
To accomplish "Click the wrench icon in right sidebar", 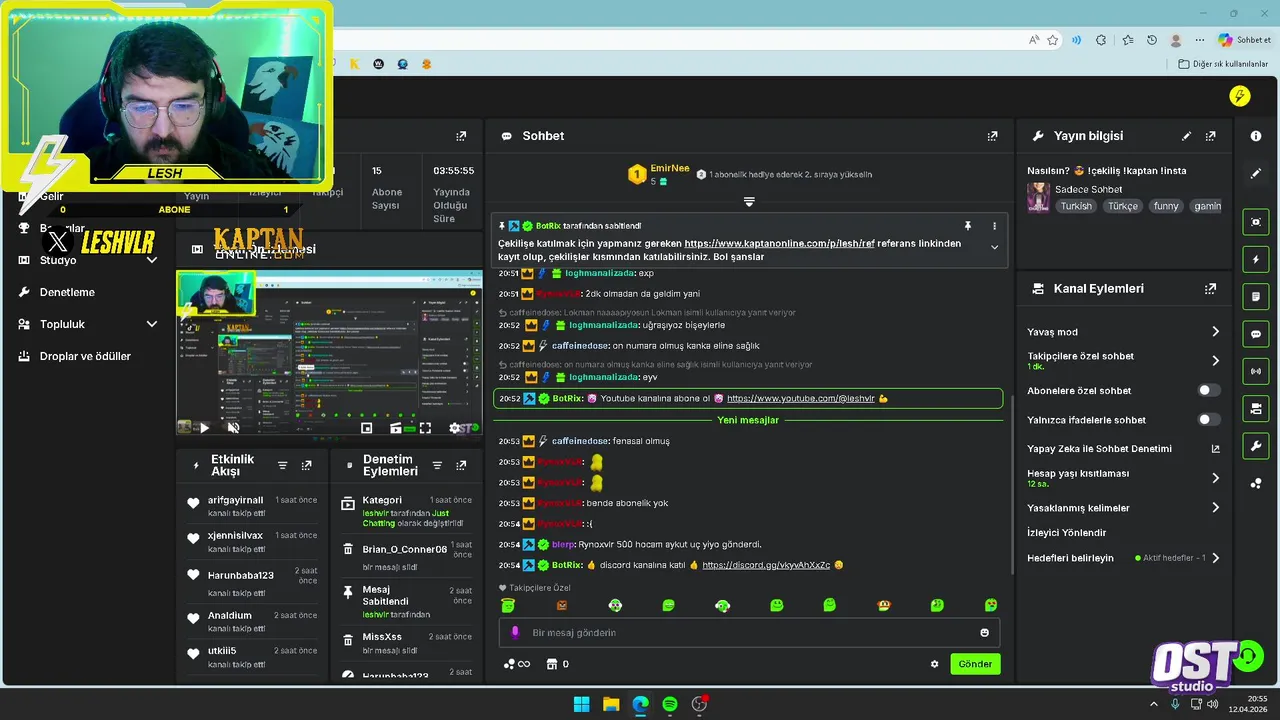I will (x=1256, y=446).
